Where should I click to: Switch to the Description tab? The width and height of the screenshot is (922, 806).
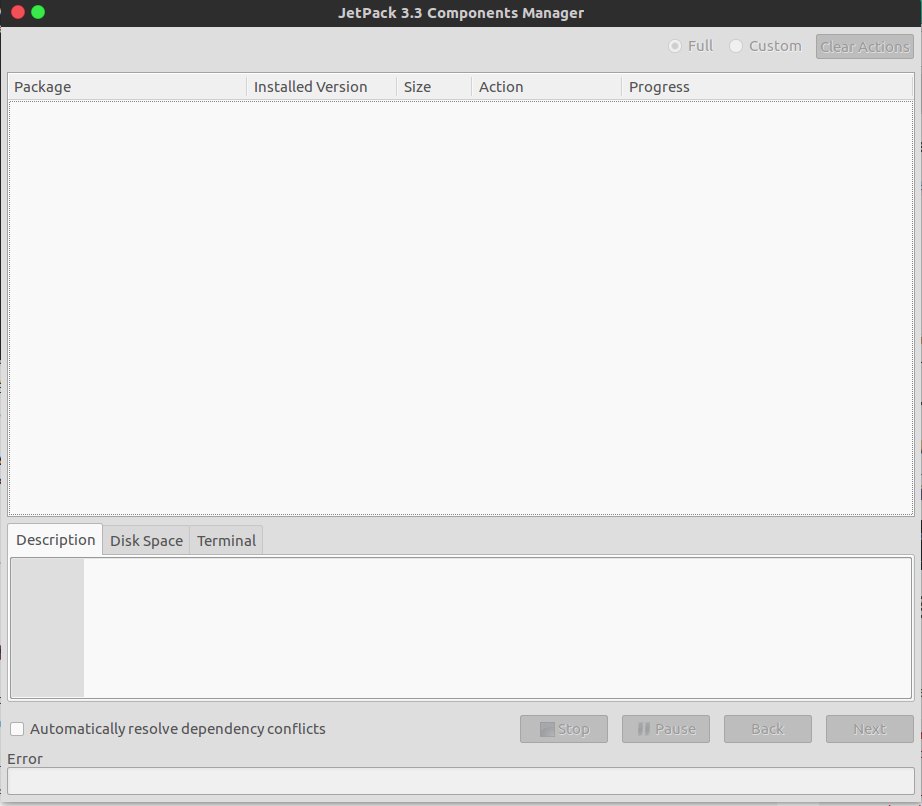pos(55,540)
